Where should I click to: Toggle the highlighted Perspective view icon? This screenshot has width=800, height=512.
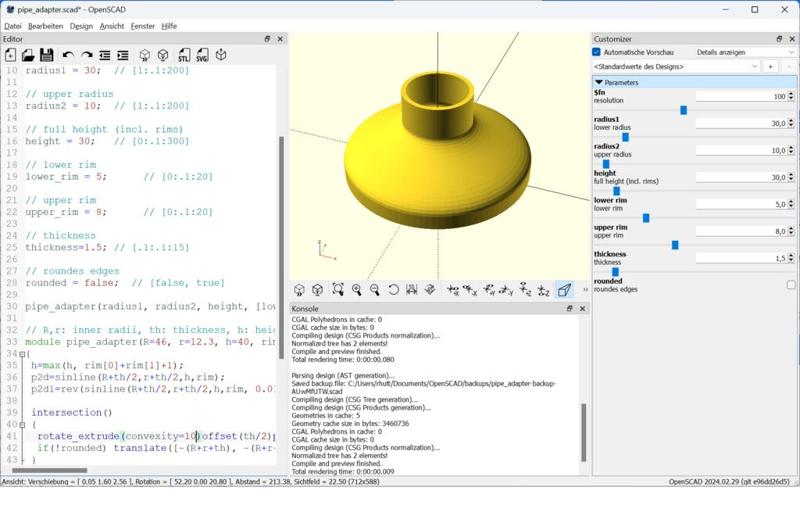pos(564,290)
